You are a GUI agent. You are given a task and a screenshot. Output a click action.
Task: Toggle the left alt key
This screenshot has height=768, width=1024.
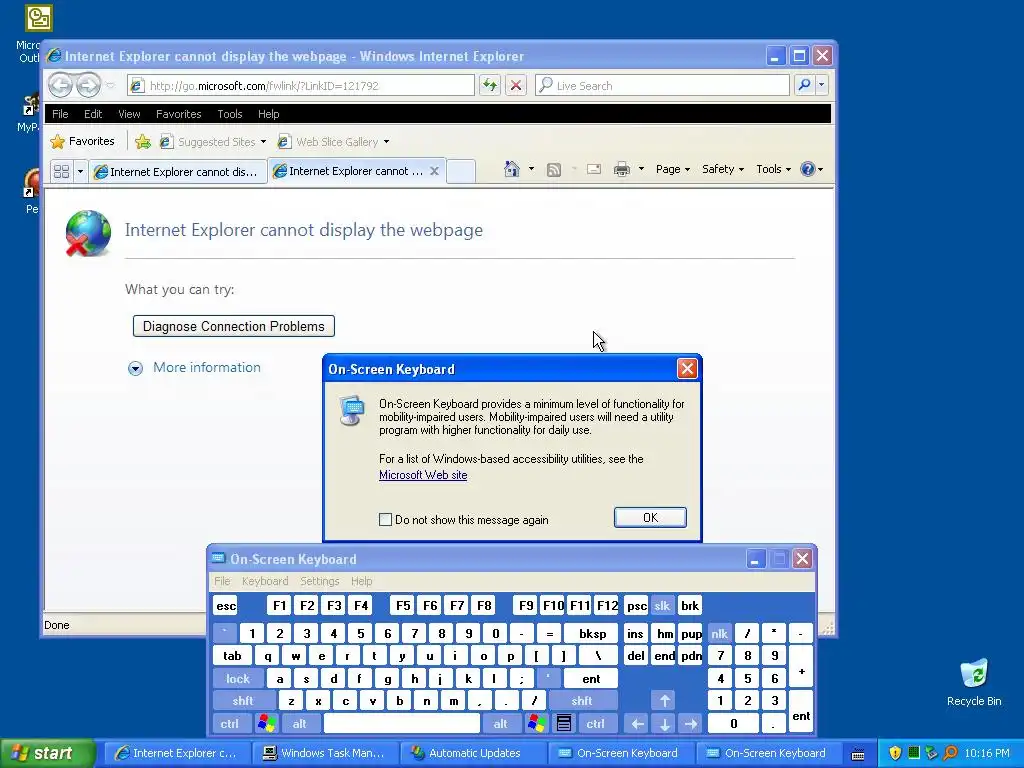[300, 724]
